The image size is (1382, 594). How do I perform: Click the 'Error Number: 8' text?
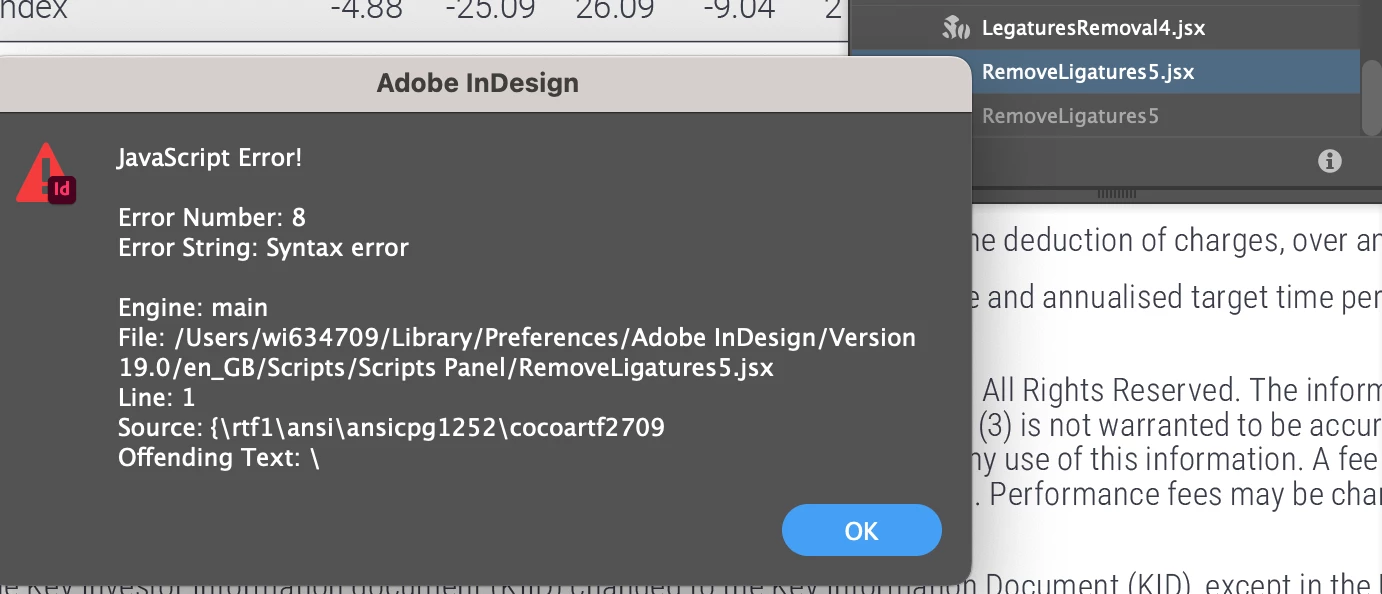click(212, 217)
